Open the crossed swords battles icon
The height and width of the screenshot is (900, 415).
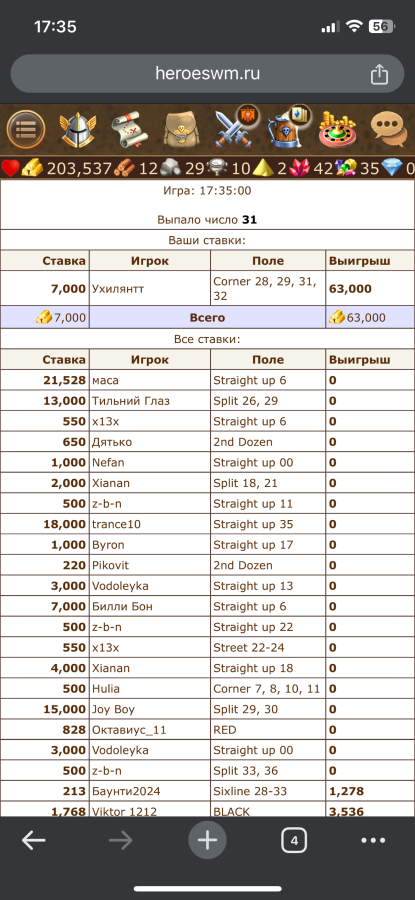pyautogui.click(x=235, y=127)
